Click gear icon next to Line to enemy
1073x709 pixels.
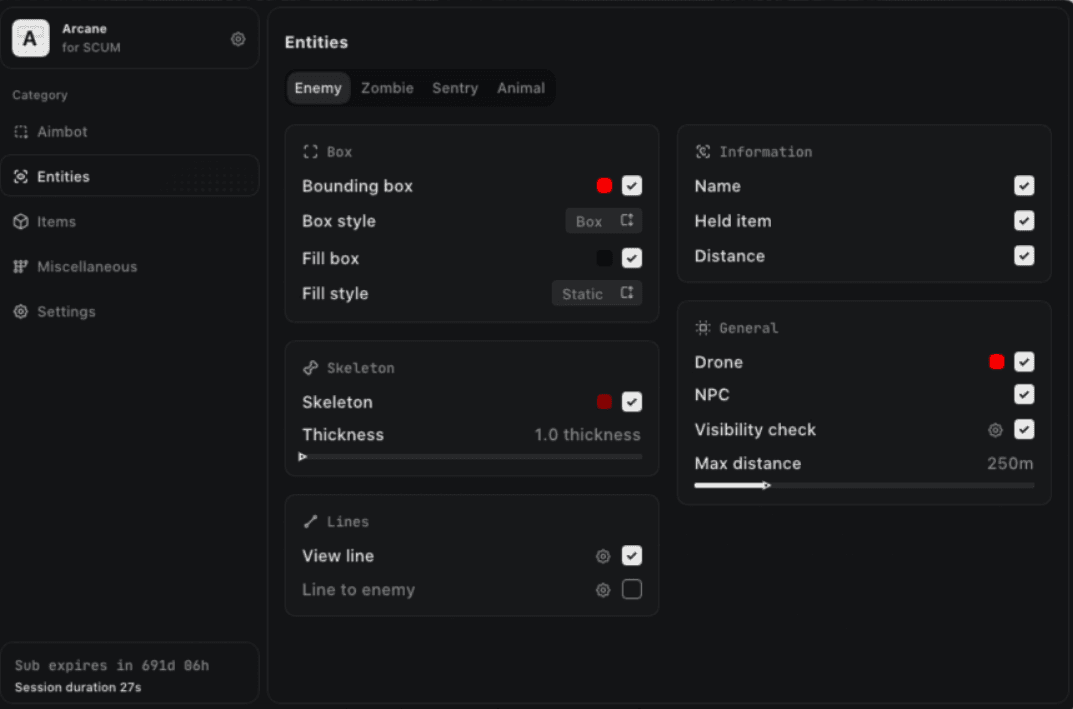point(603,590)
